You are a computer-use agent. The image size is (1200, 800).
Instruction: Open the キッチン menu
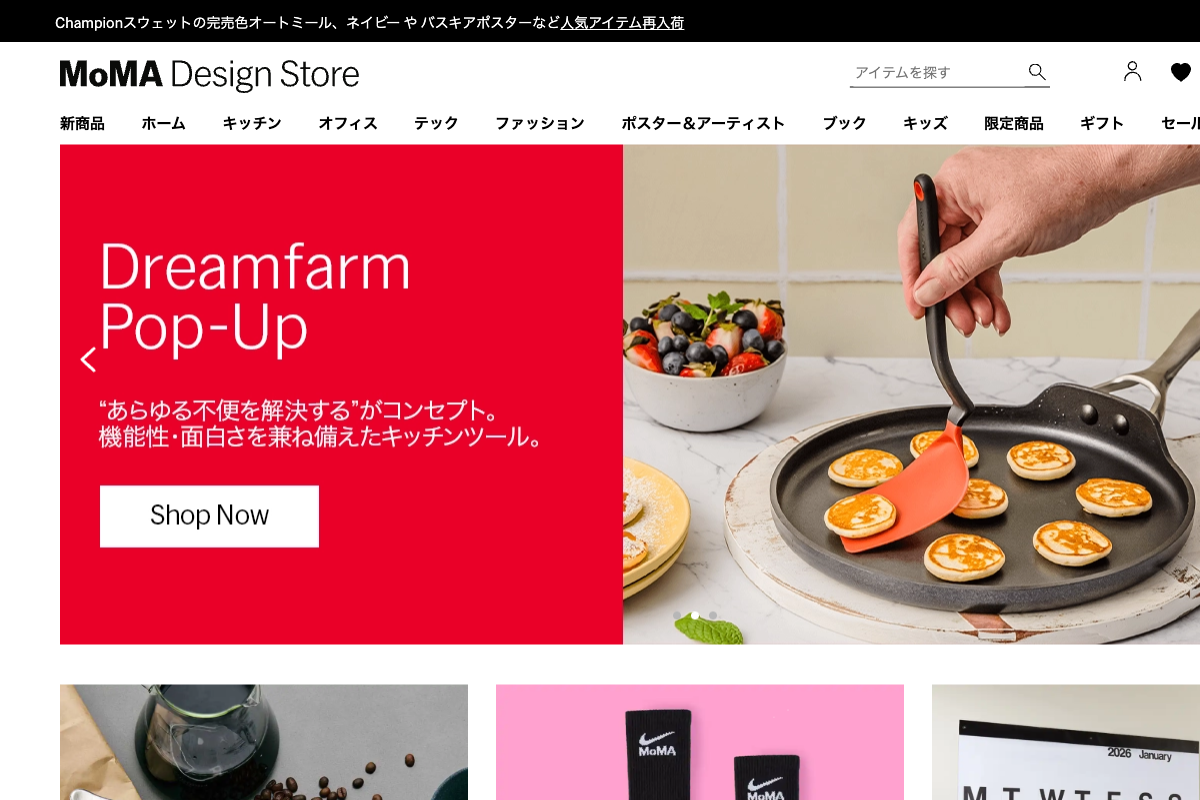pos(252,123)
